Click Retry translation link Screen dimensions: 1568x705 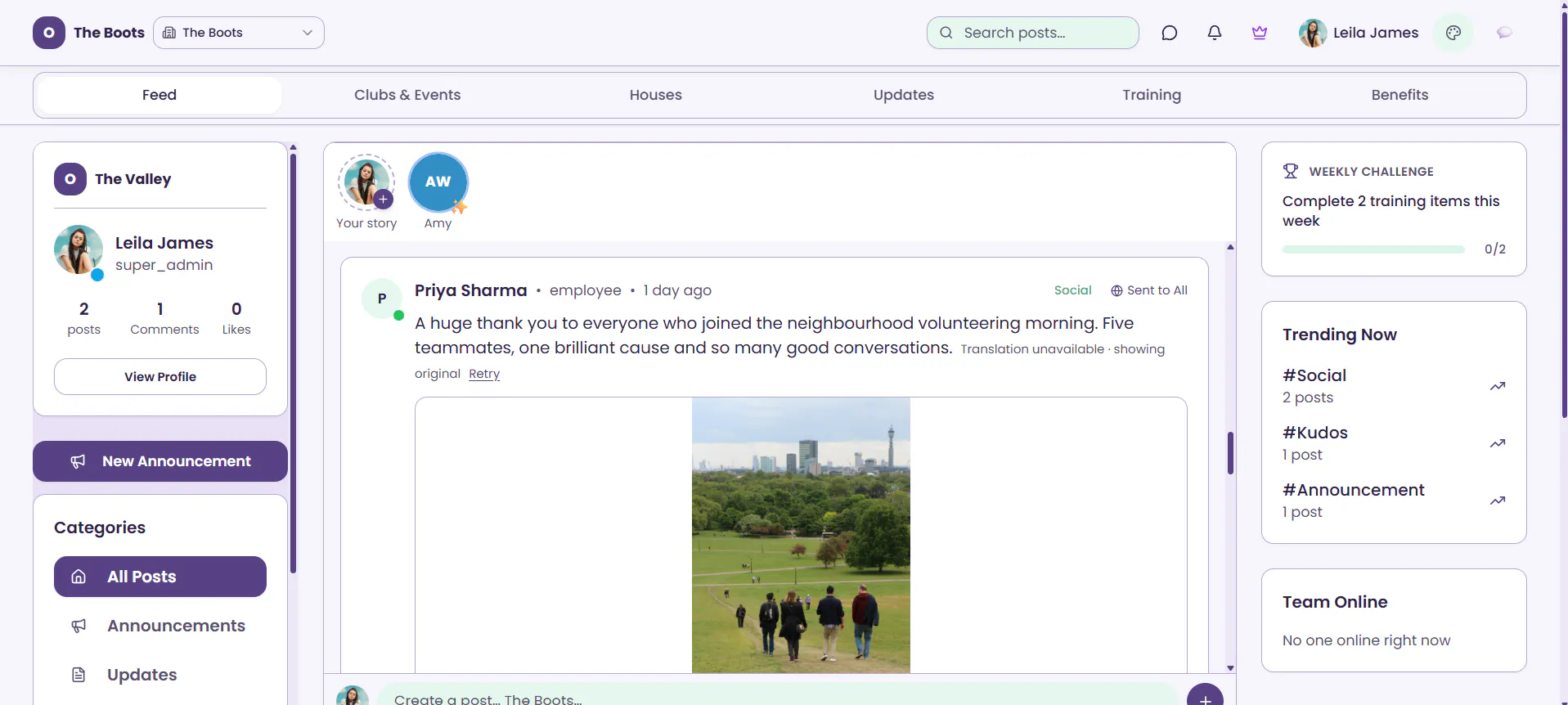click(x=484, y=374)
